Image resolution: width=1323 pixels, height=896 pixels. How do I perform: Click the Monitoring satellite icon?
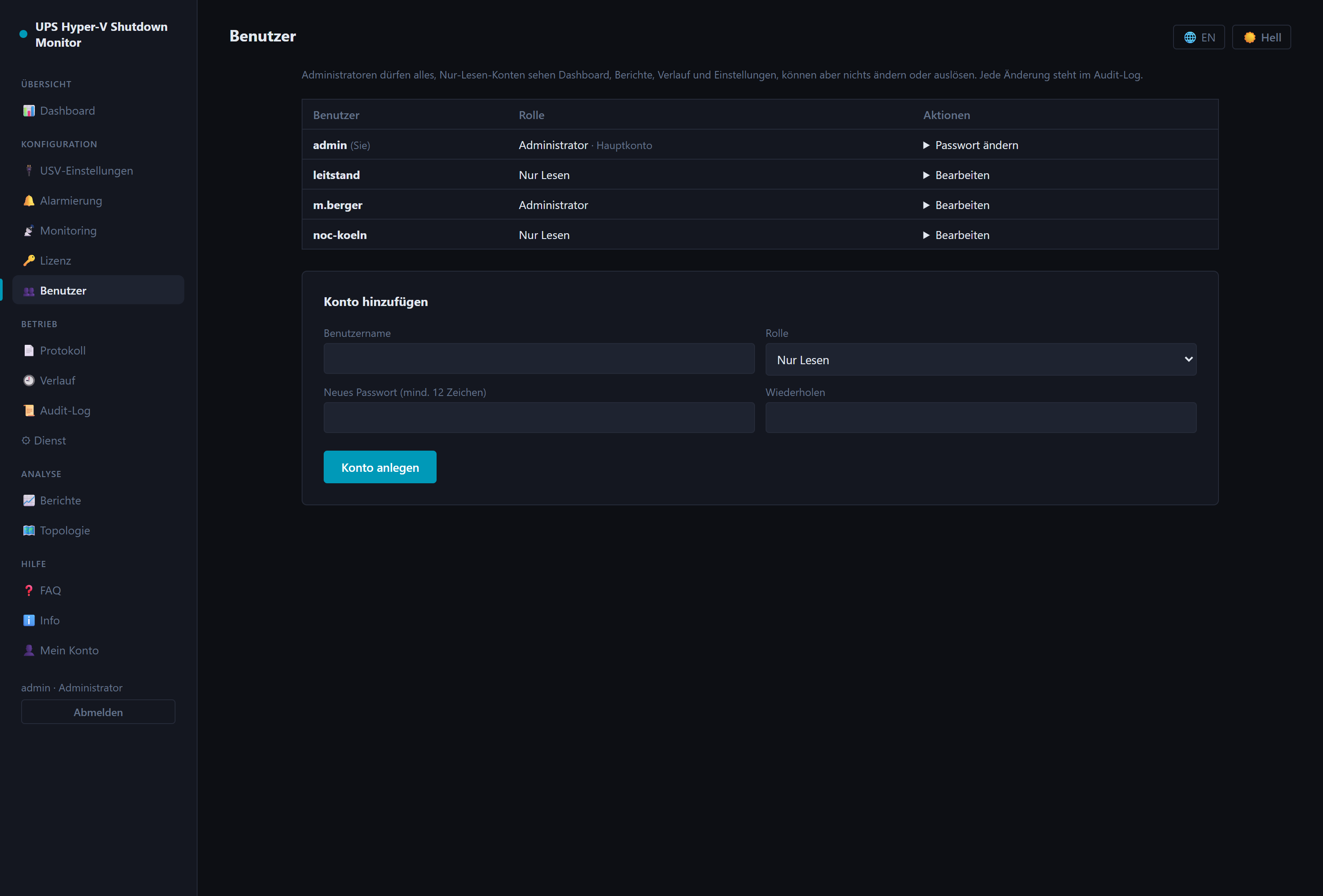(x=29, y=231)
